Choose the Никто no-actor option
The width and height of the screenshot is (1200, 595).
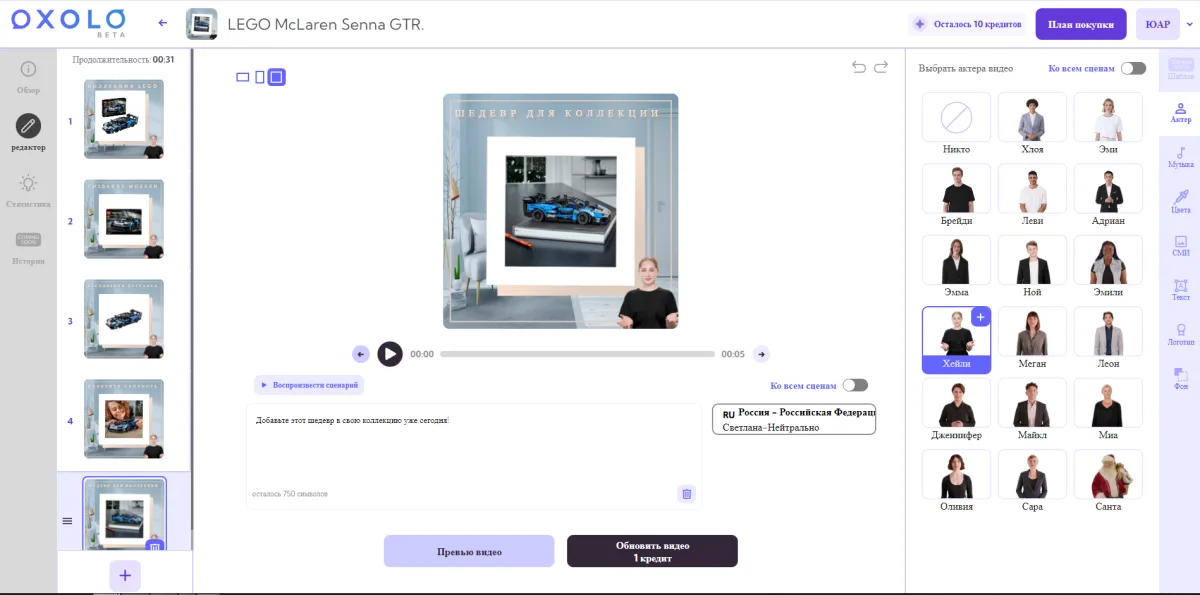tap(956, 125)
